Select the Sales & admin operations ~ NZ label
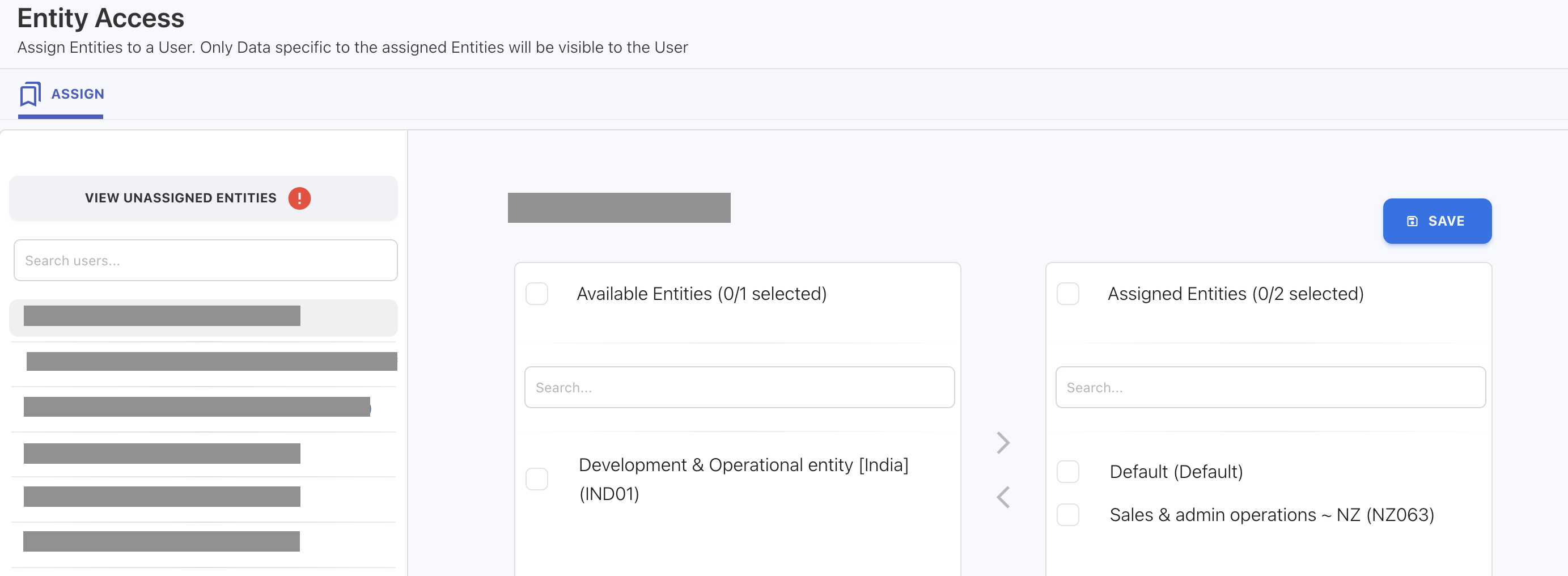The width and height of the screenshot is (1568, 576). 1271,515
